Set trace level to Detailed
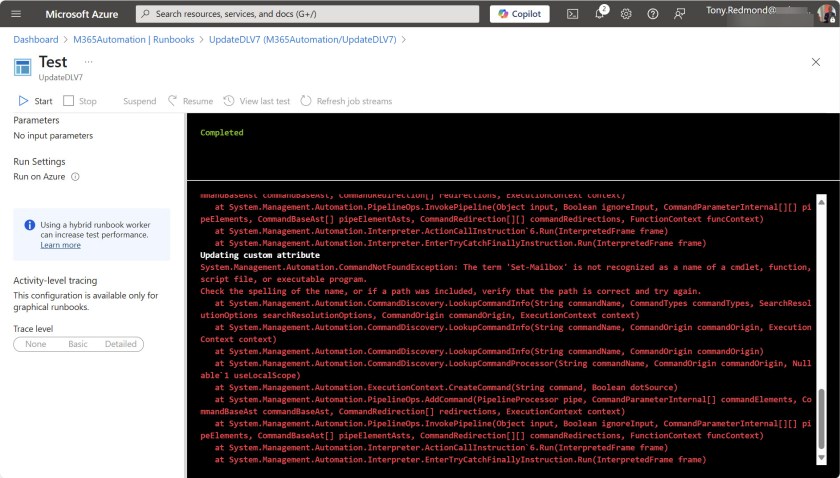This screenshot has width=840, height=478. [x=121, y=344]
